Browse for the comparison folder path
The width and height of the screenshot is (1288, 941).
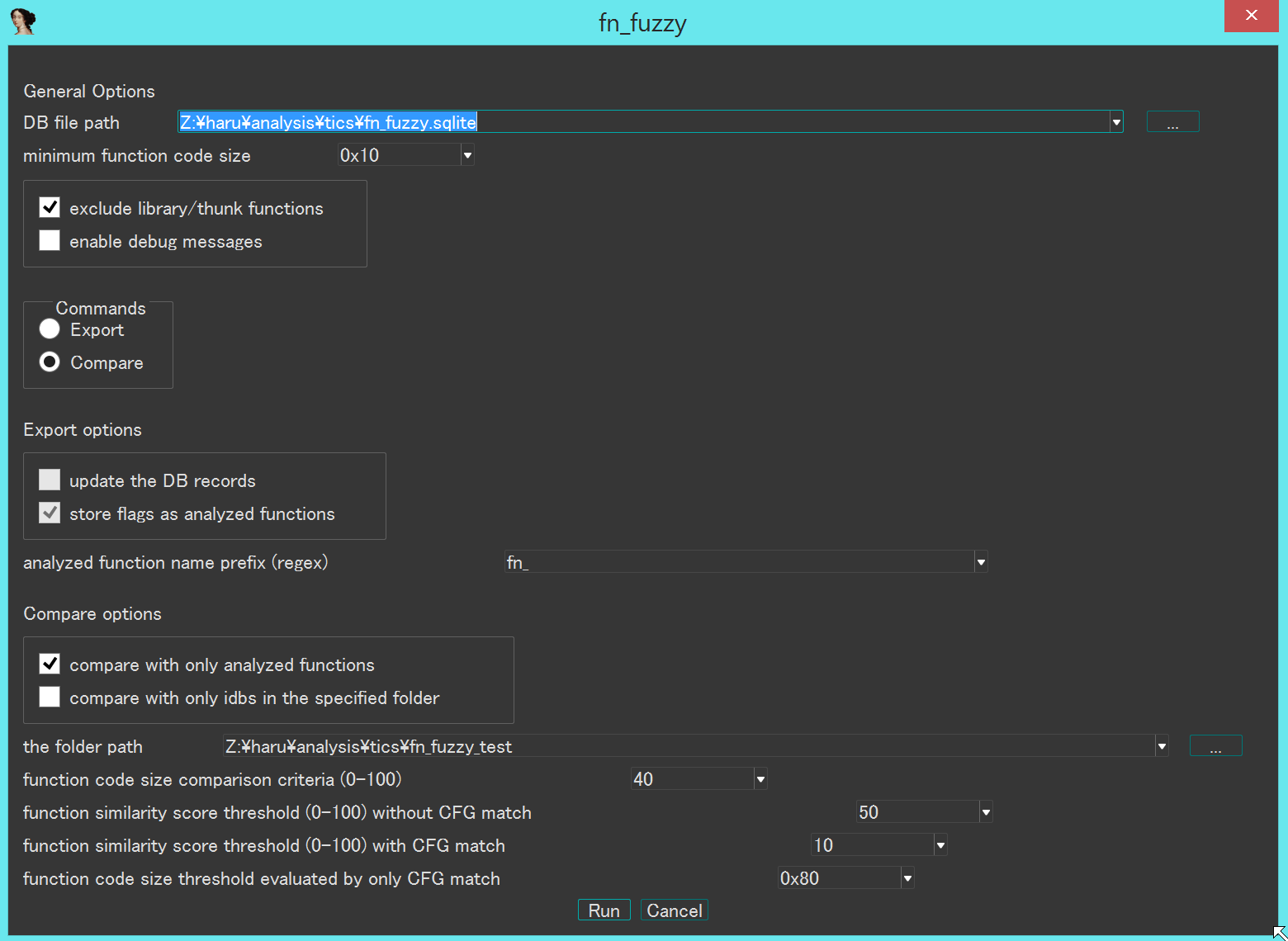1215,746
